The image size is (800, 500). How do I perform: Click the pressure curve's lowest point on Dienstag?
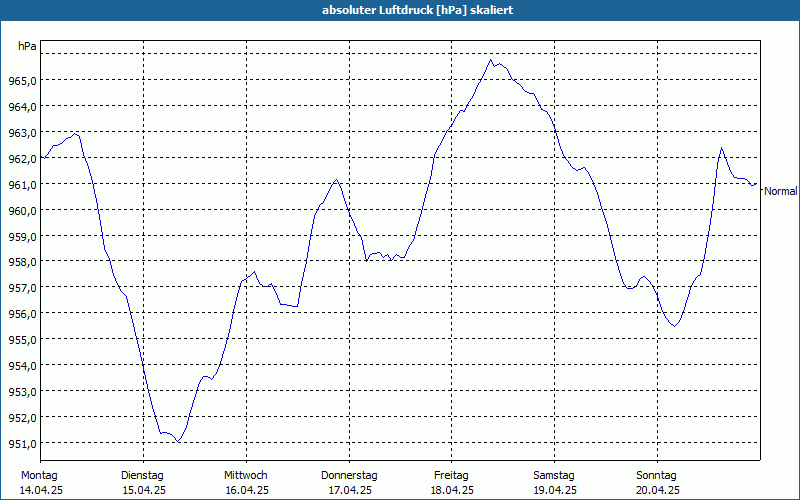click(178, 441)
